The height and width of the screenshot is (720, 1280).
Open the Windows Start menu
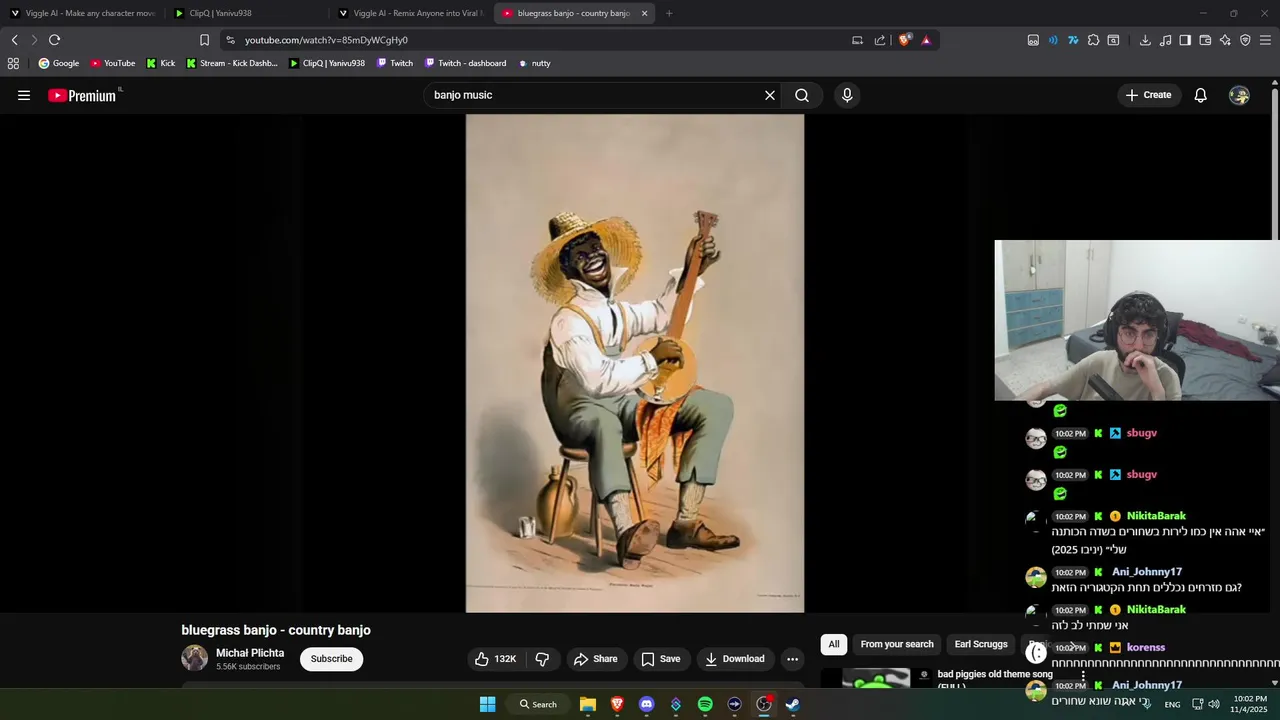[487, 704]
